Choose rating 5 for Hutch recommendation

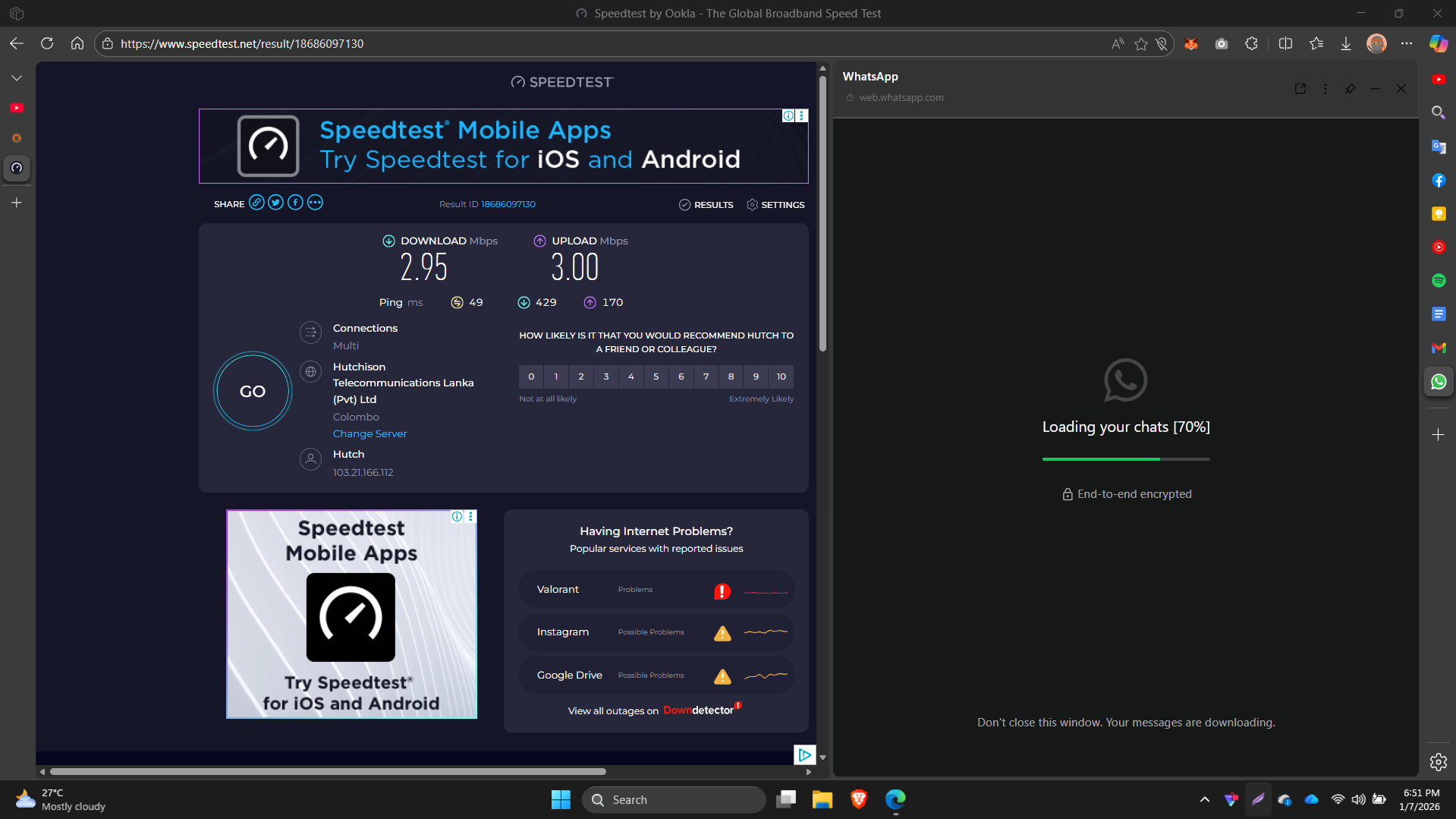[x=656, y=376]
